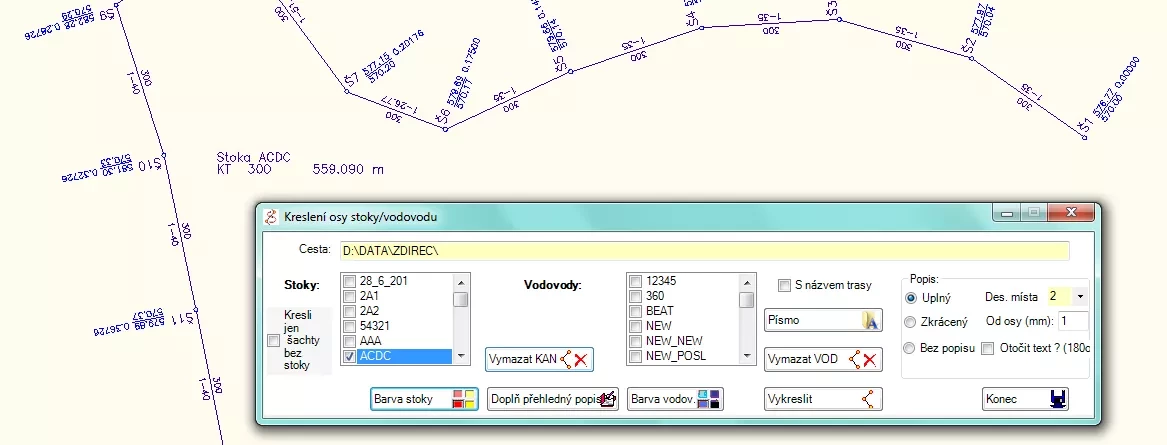Uncheck the ACDC sewer checkbox
Screen dimensions: 1167x445
coord(349,357)
